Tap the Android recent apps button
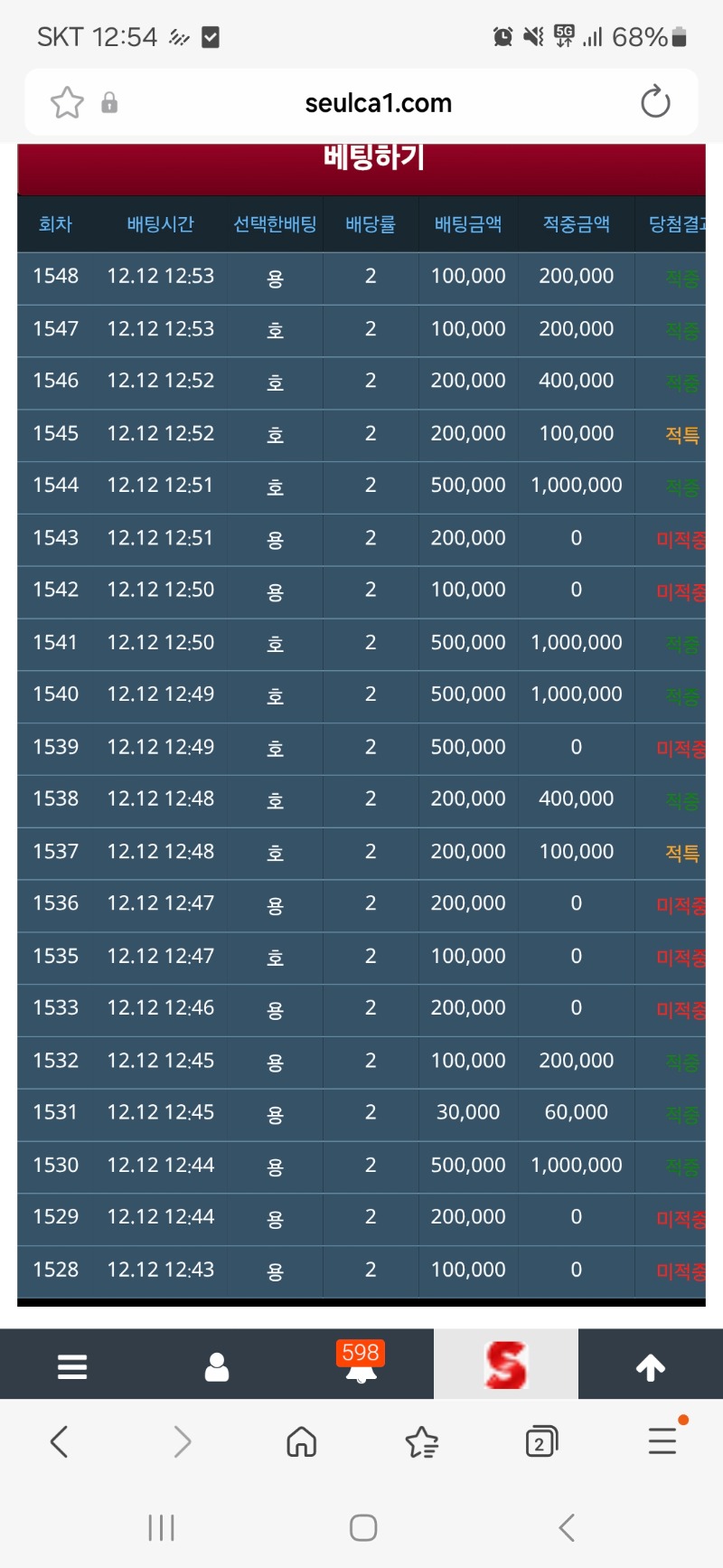Screen dimensions: 723x1568 point(161,1527)
